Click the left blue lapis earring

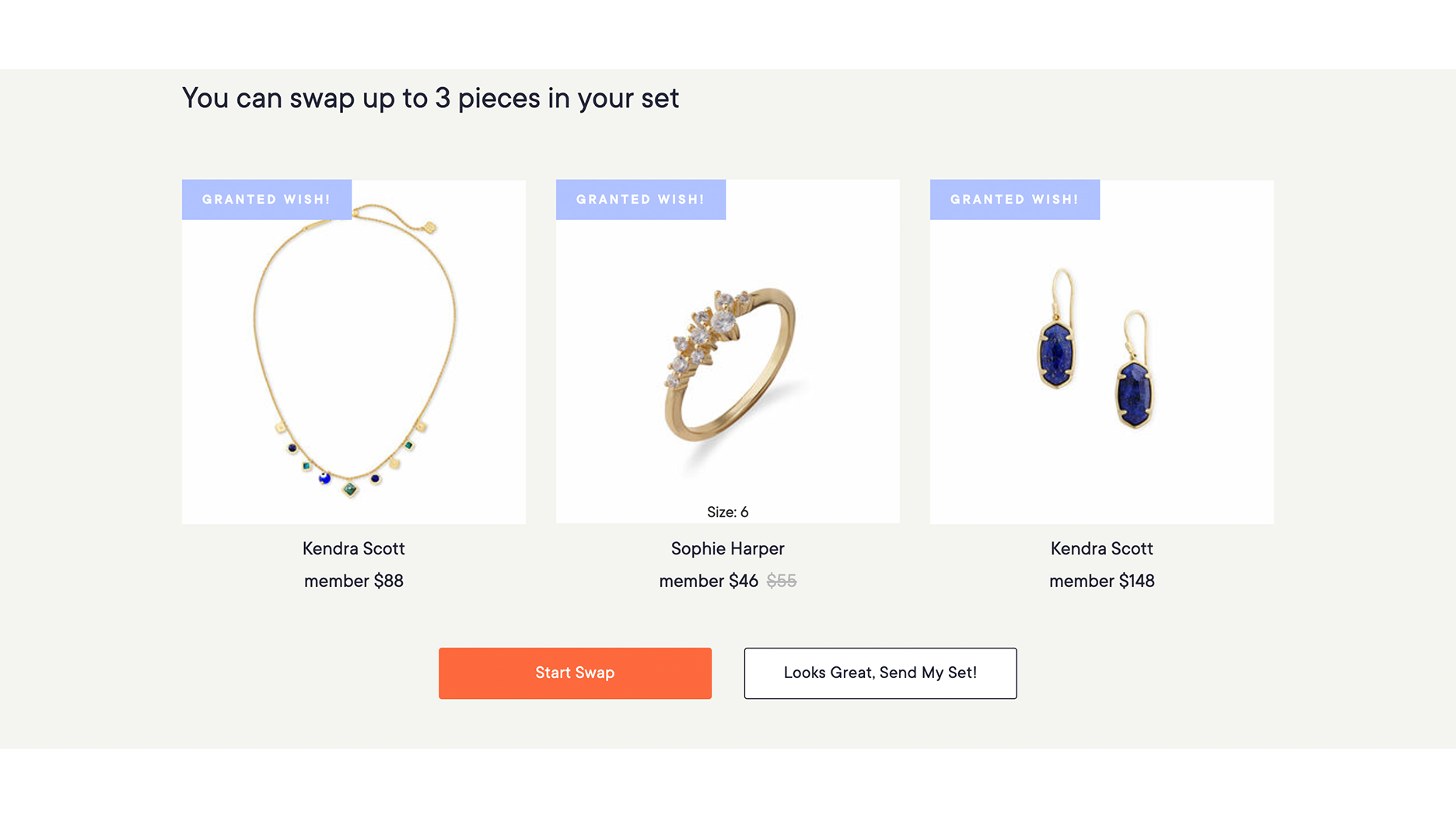click(x=1056, y=354)
